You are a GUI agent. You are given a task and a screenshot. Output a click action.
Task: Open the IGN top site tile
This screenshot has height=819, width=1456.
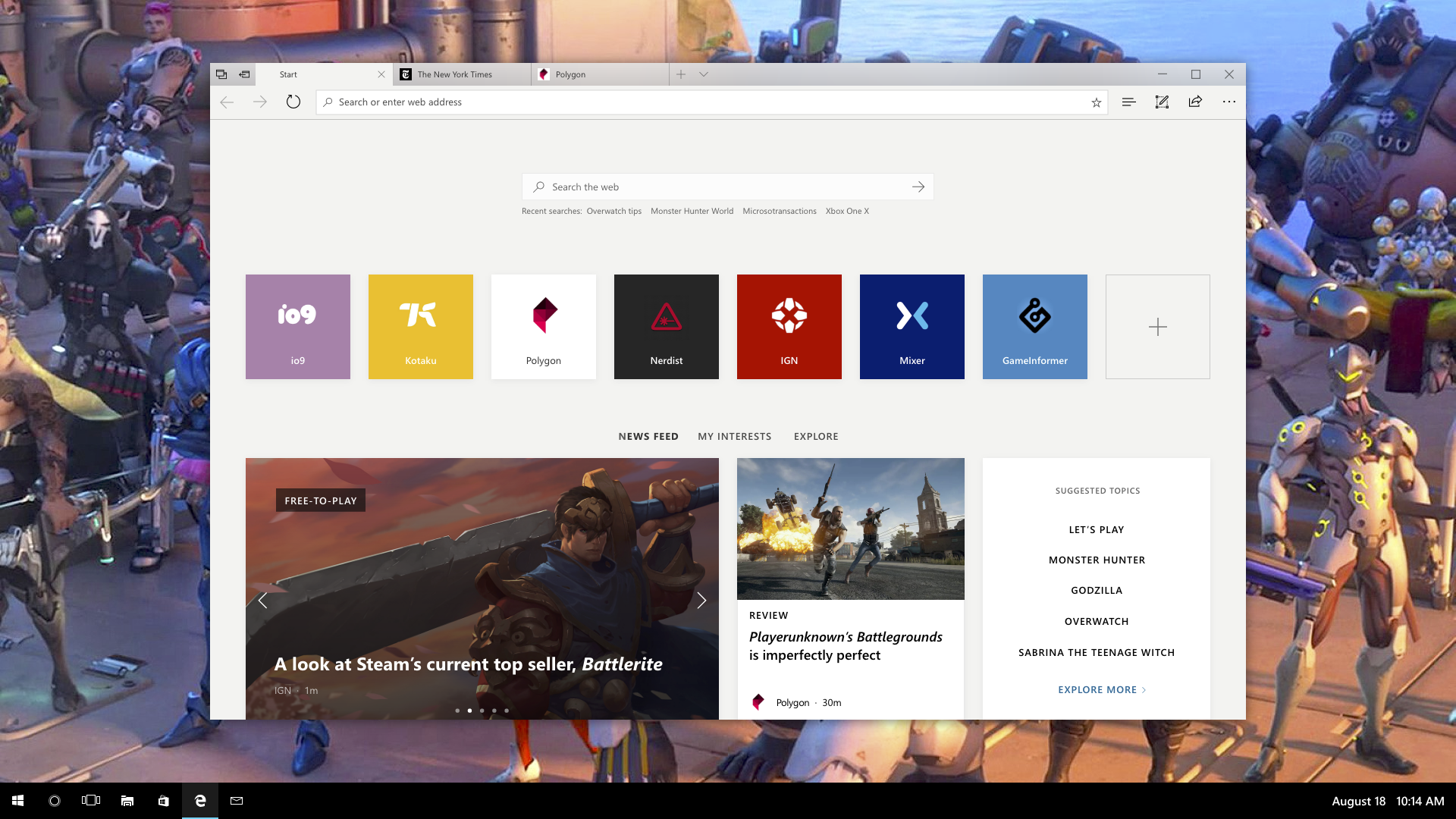pos(789,327)
